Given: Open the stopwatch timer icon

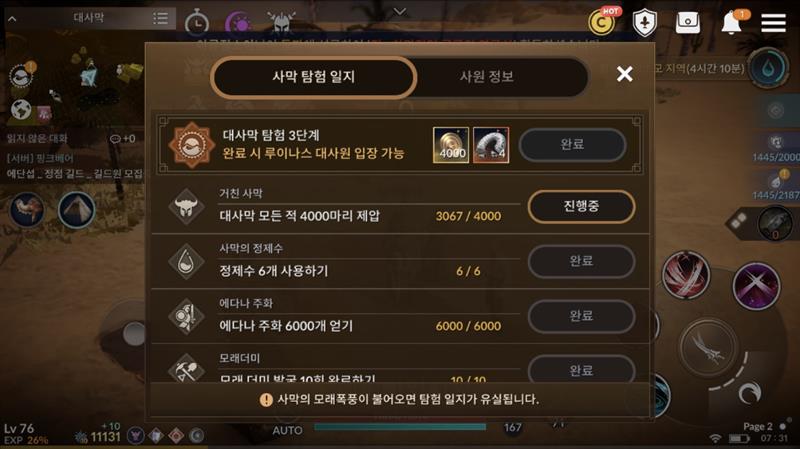Looking at the screenshot, I should [196, 22].
